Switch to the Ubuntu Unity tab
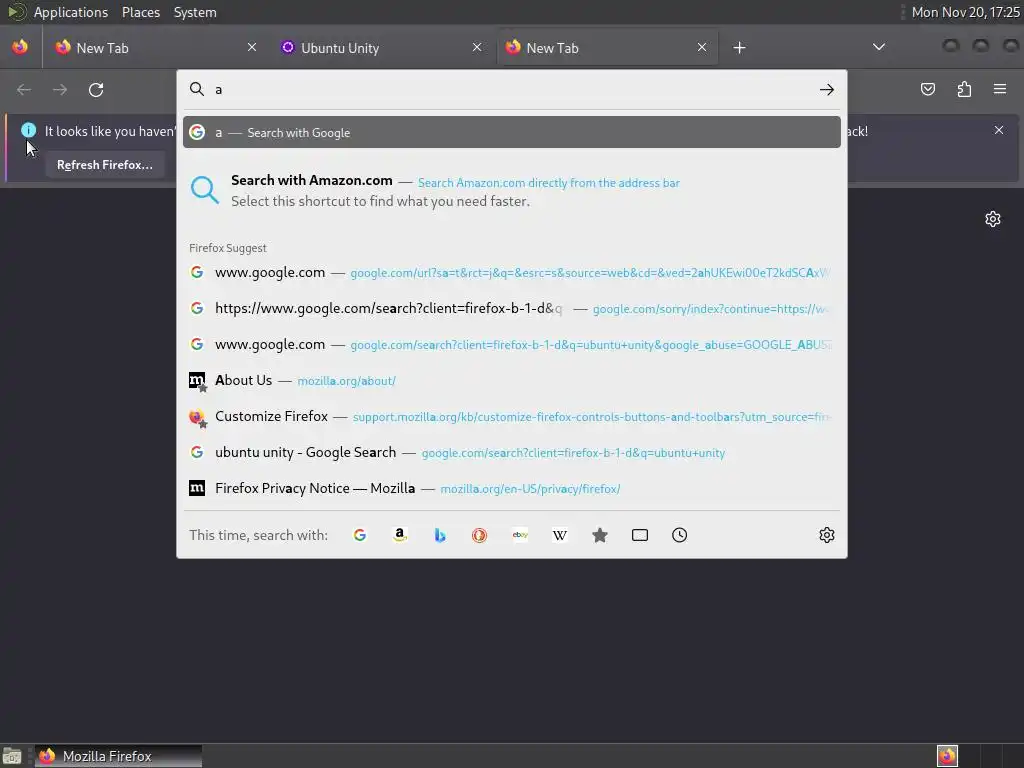Screen dimensions: 1024x768 click(x=379, y=48)
